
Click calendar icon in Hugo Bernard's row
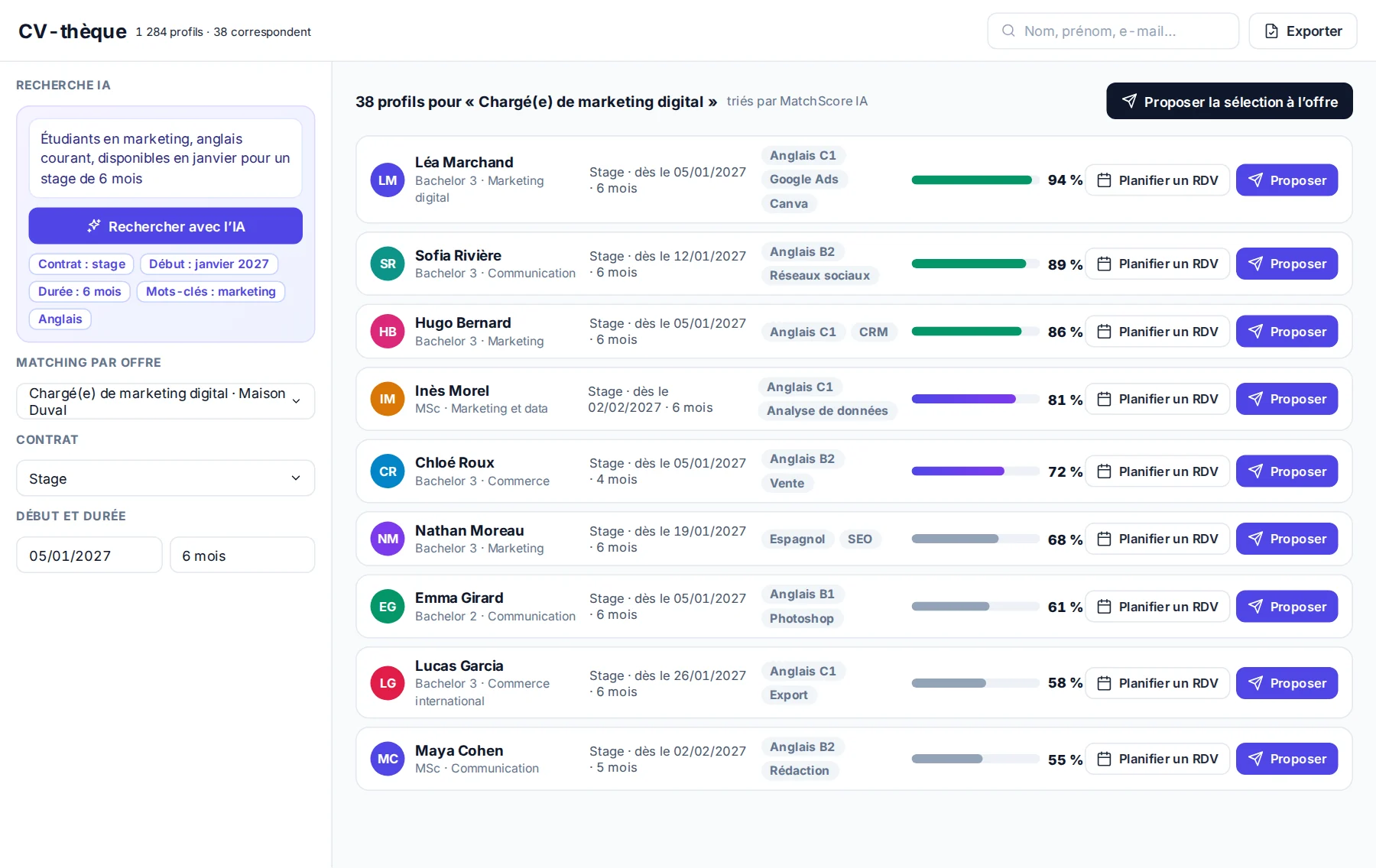[1104, 332]
